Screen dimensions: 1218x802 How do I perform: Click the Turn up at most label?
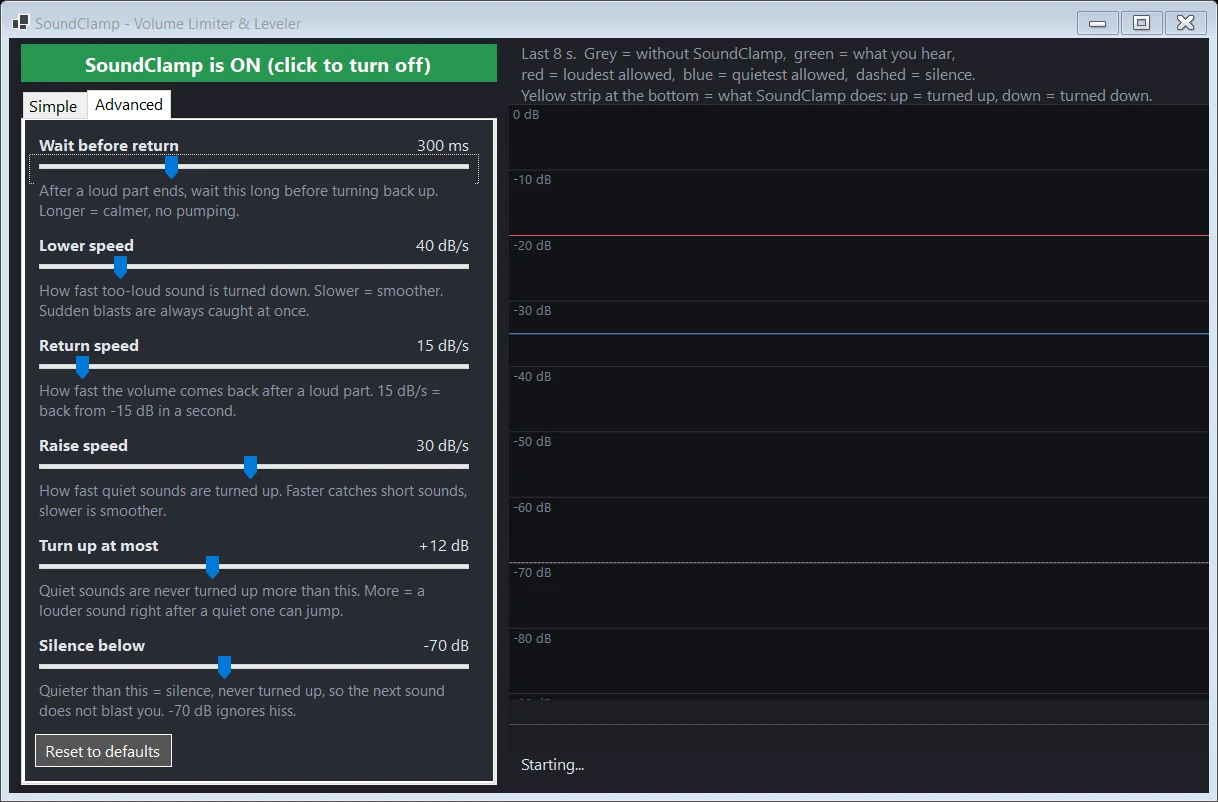coord(99,546)
